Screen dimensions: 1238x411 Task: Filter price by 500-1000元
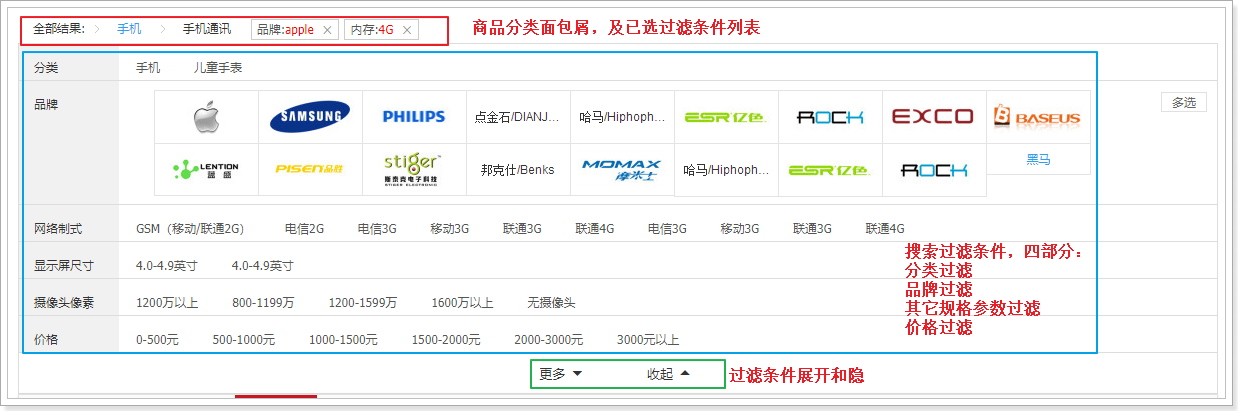pos(243,340)
